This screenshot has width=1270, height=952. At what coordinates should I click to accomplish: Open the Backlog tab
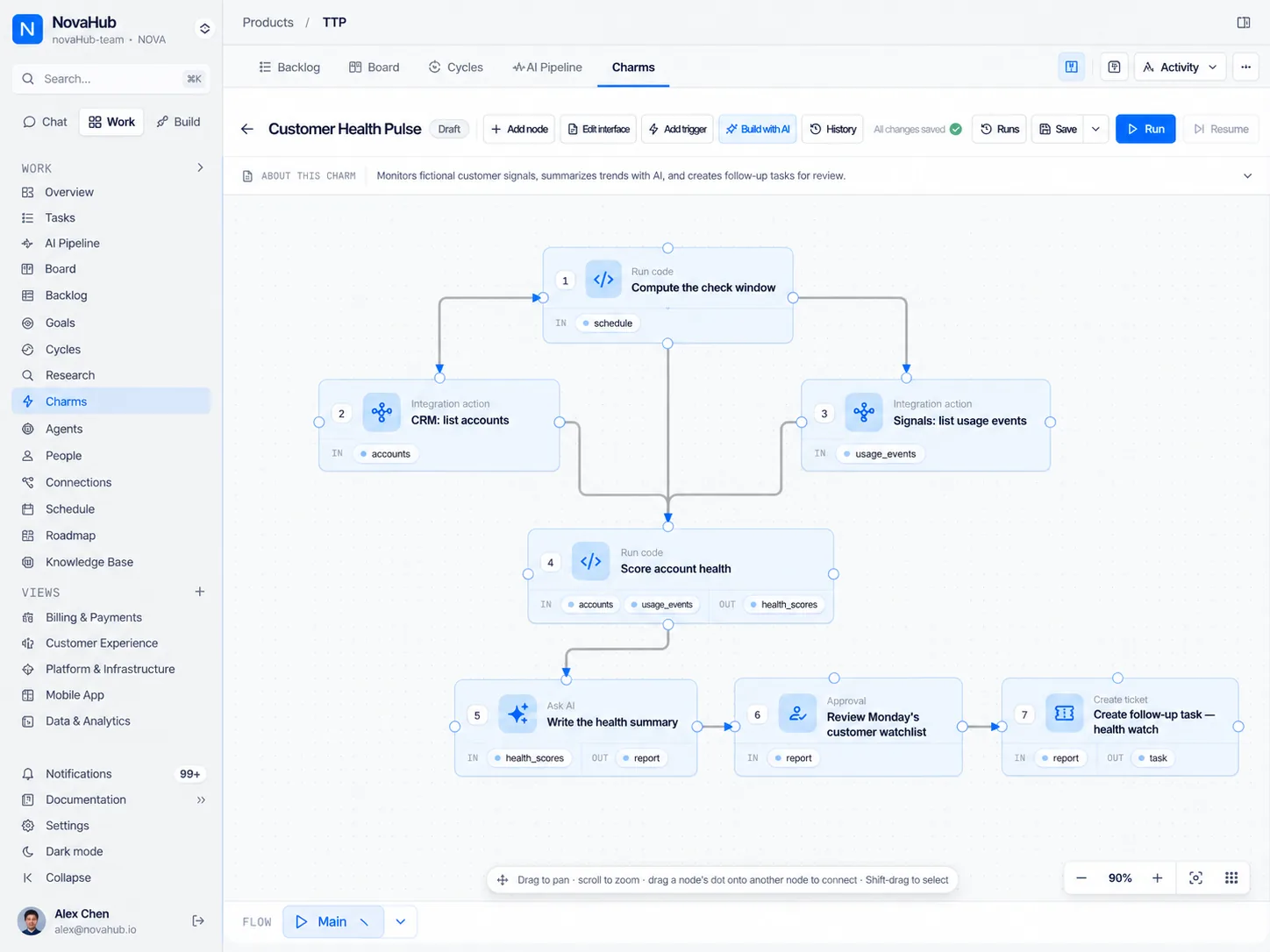click(289, 67)
